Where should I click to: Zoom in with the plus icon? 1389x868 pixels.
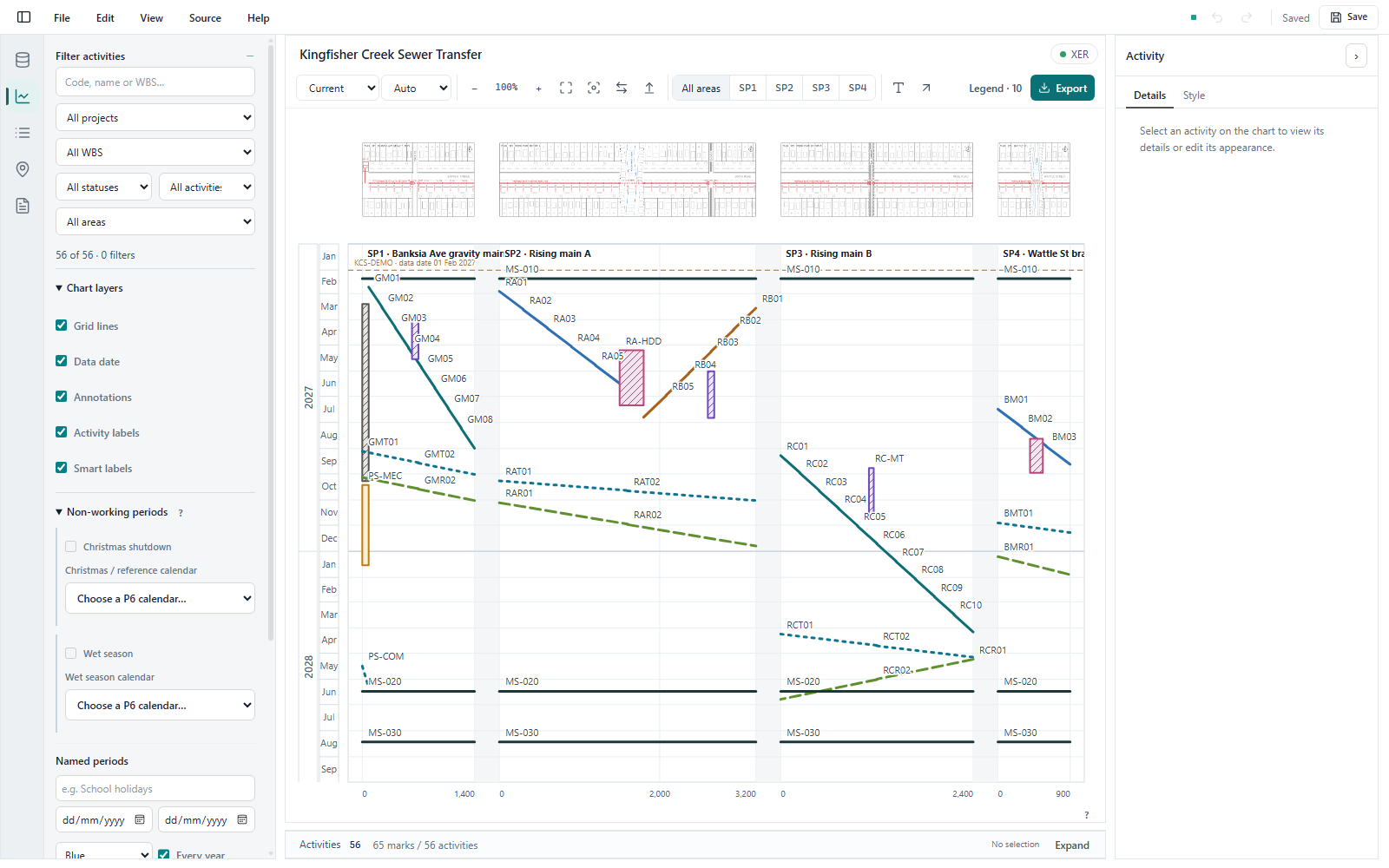pyautogui.click(x=538, y=89)
